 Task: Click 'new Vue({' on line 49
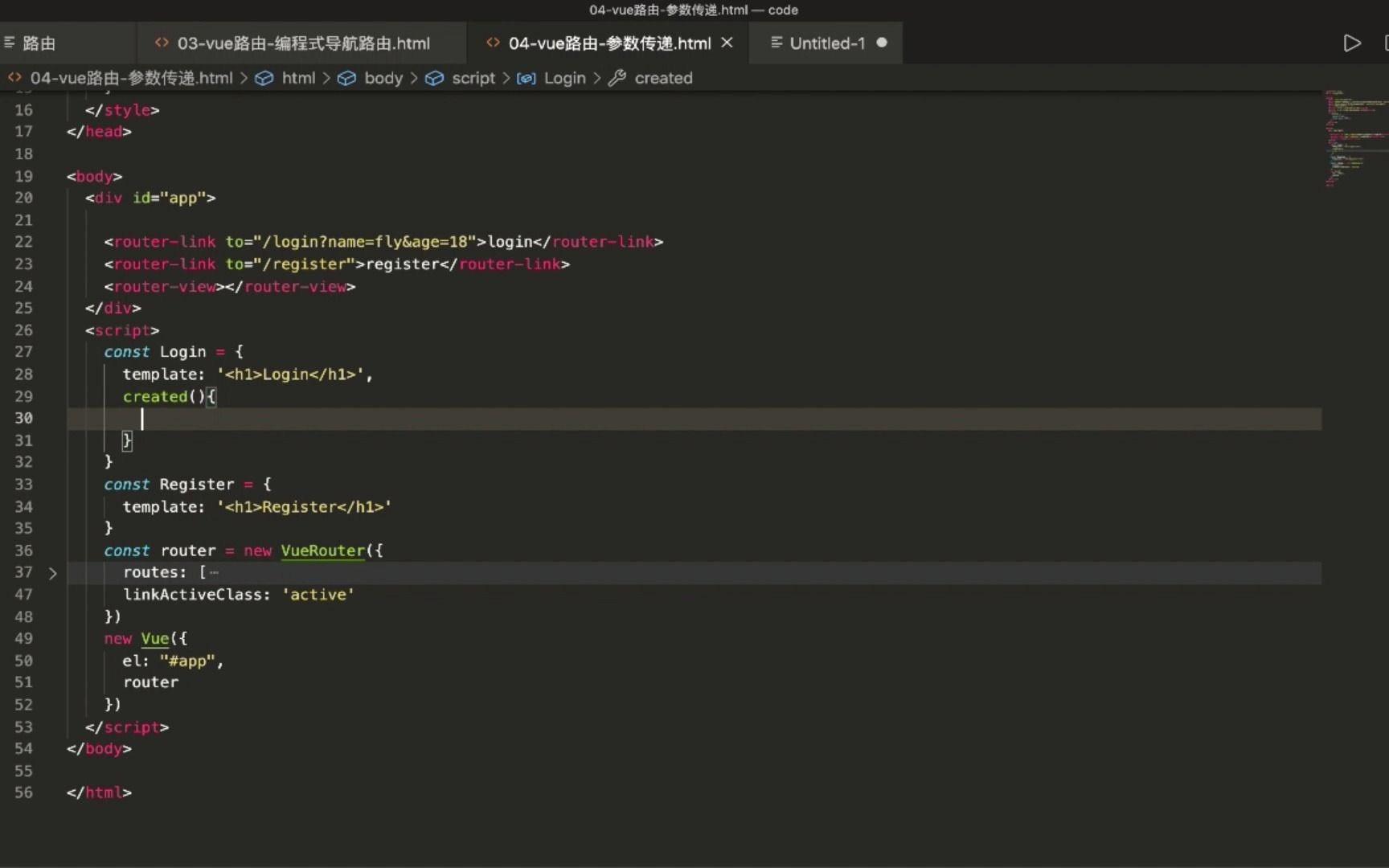(145, 639)
